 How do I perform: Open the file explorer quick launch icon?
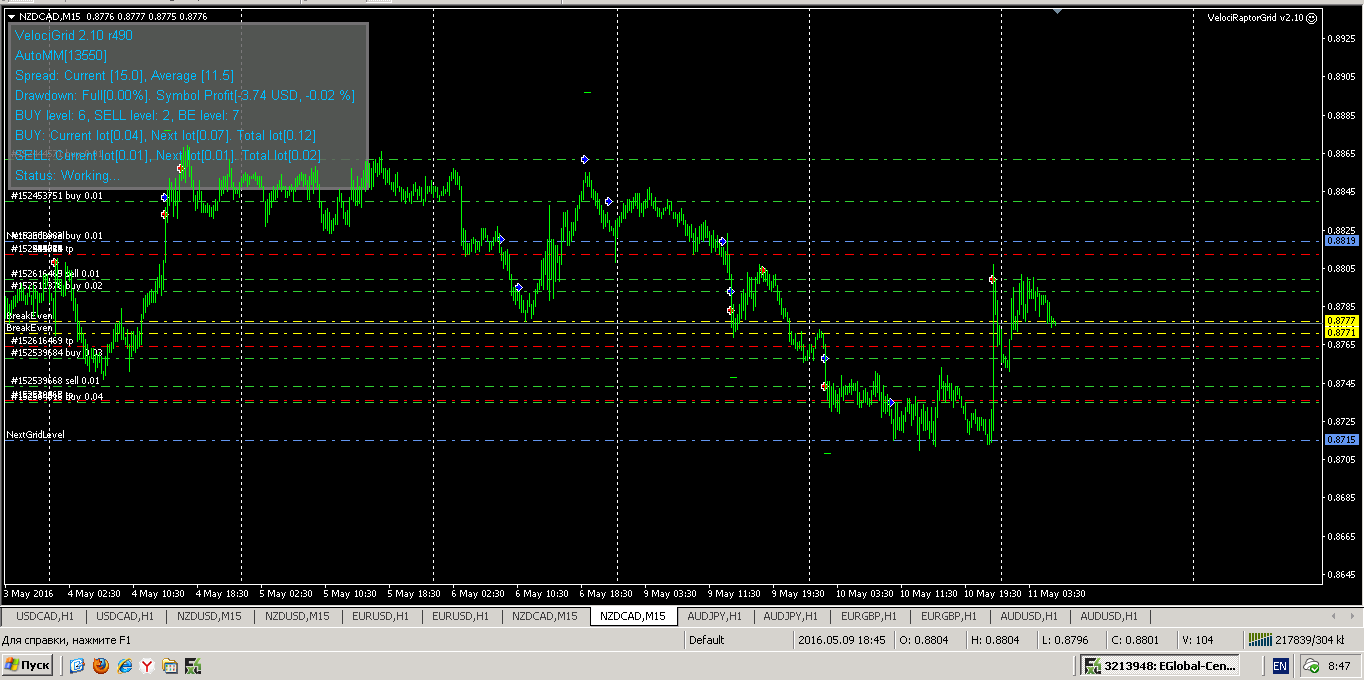(170, 665)
